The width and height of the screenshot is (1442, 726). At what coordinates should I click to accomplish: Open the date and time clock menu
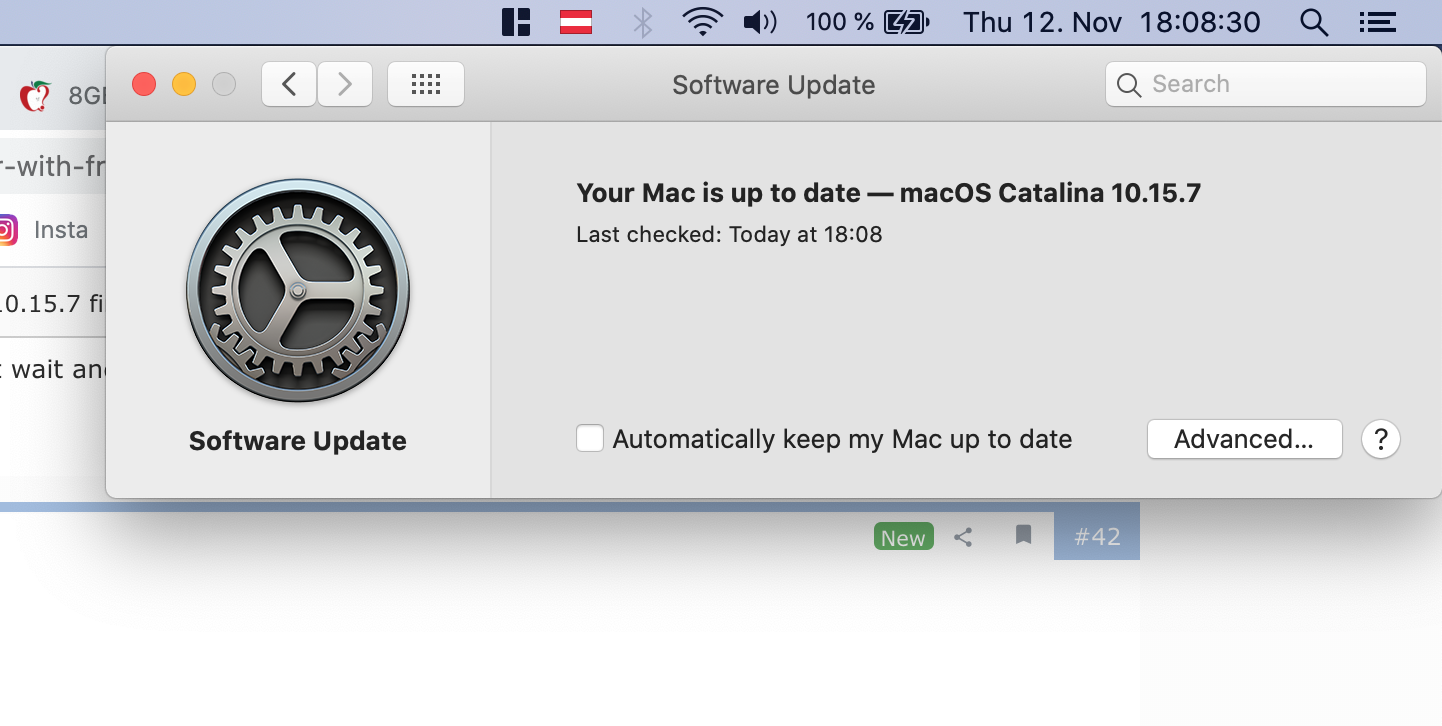[x=1111, y=22]
